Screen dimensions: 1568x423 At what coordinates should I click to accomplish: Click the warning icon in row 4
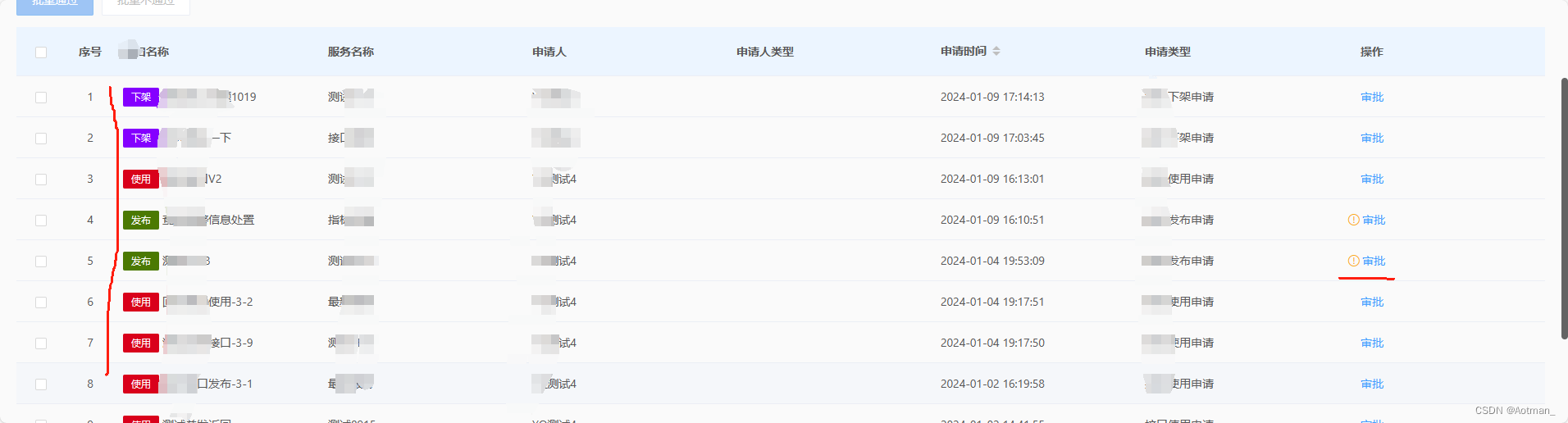1354,220
